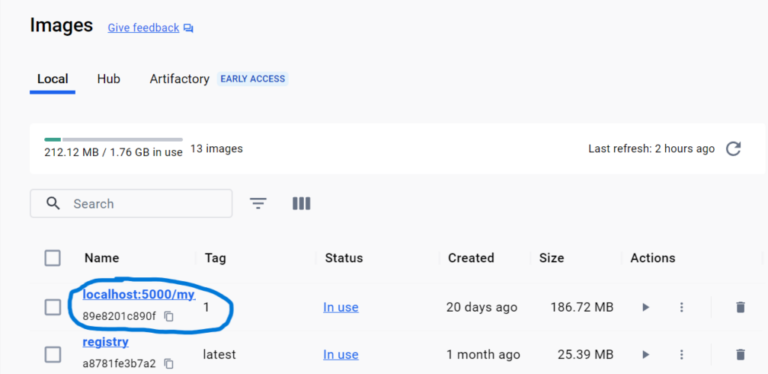The height and width of the screenshot is (374, 768).
Task: Click In use status for registry
Action: point(340,354)
